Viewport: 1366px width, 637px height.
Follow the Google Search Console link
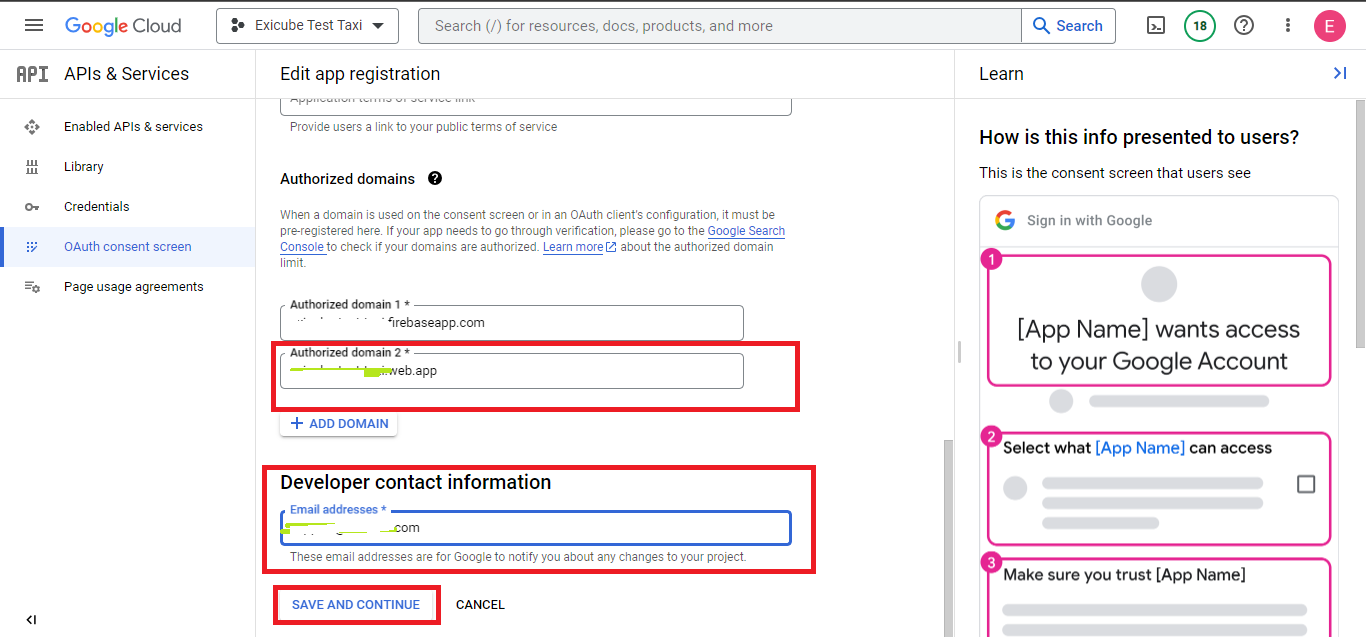tap(746, 232)
